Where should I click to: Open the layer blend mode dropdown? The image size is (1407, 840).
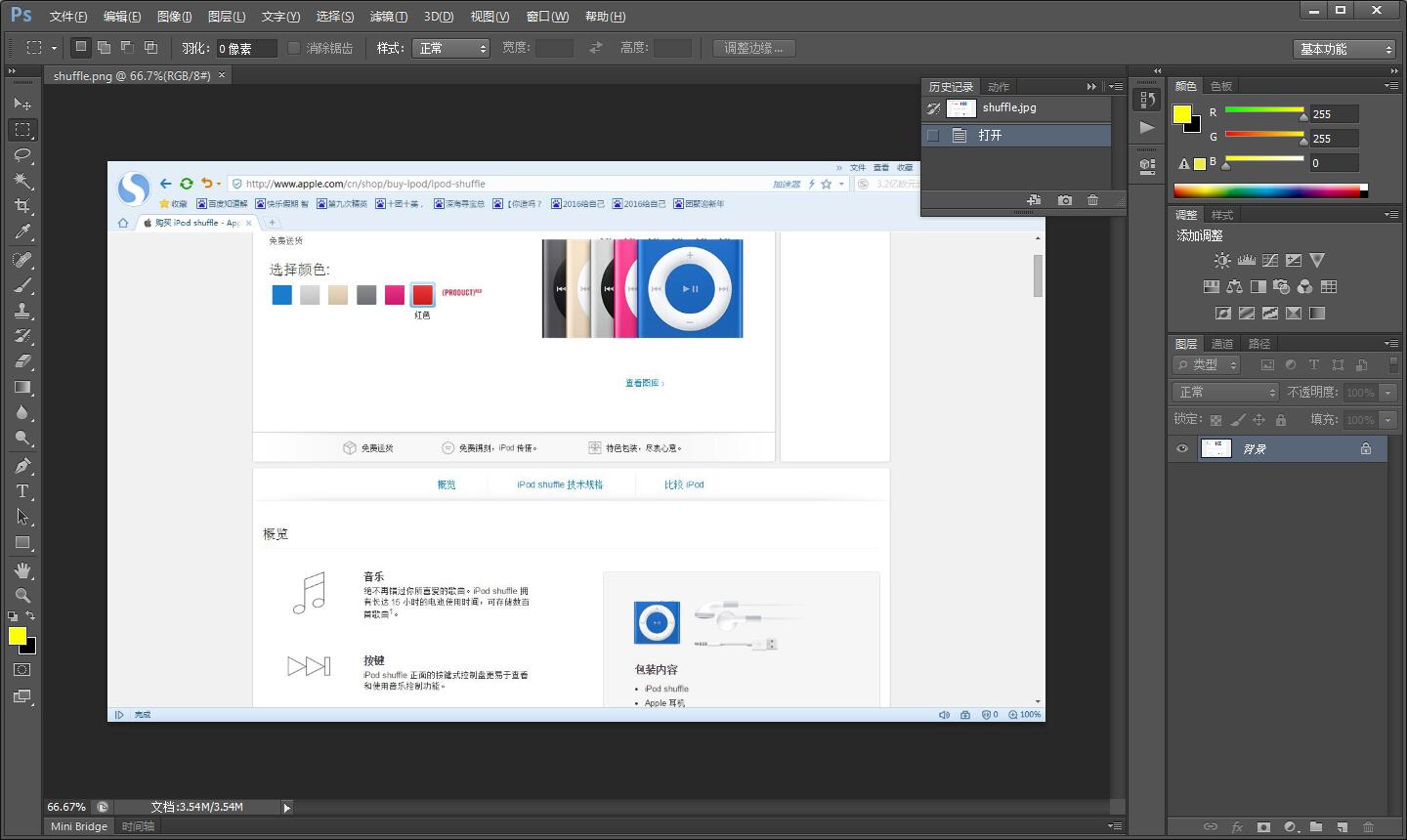pos(1225,393)
